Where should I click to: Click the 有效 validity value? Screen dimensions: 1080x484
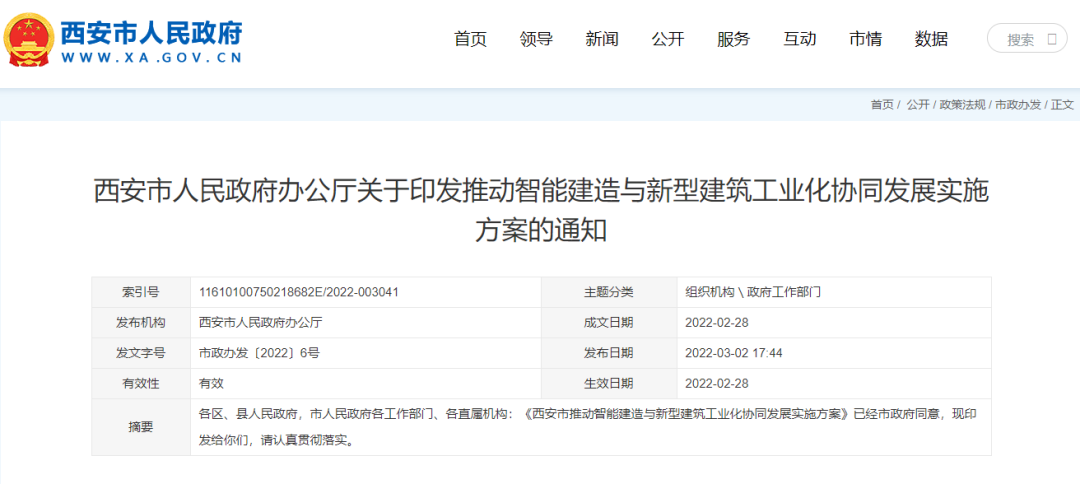[x=211, y=383]
